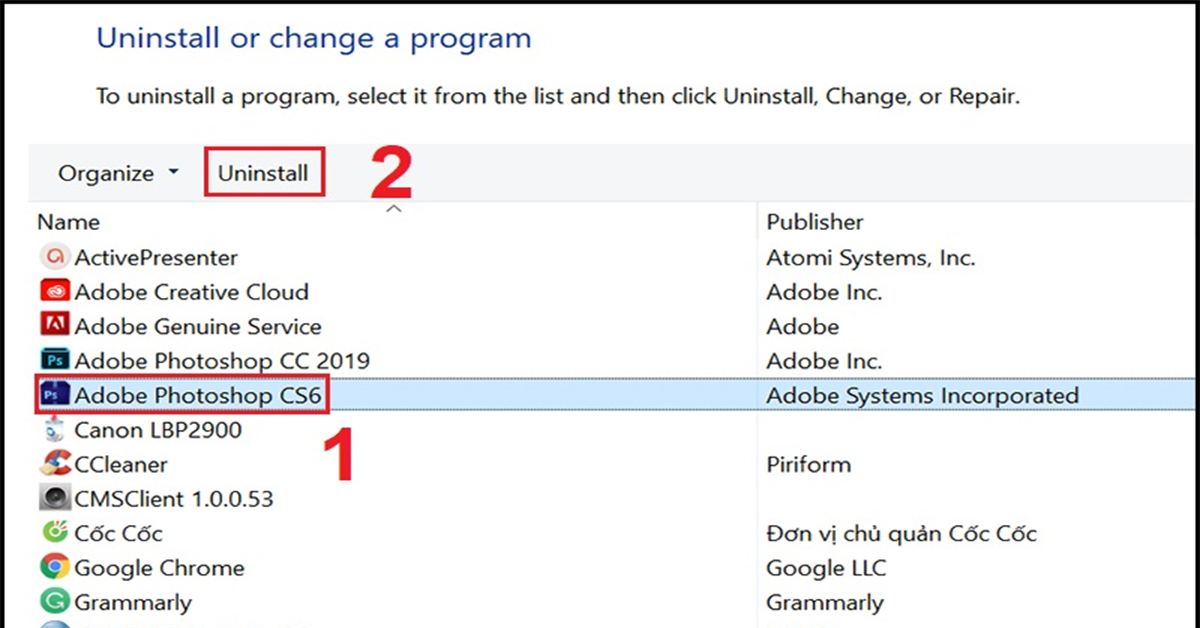Select the Adobe Creative Cloud icon
The height and width of the screenshot is (628, 1200).
pyautogui.click(x=54, y=292)
